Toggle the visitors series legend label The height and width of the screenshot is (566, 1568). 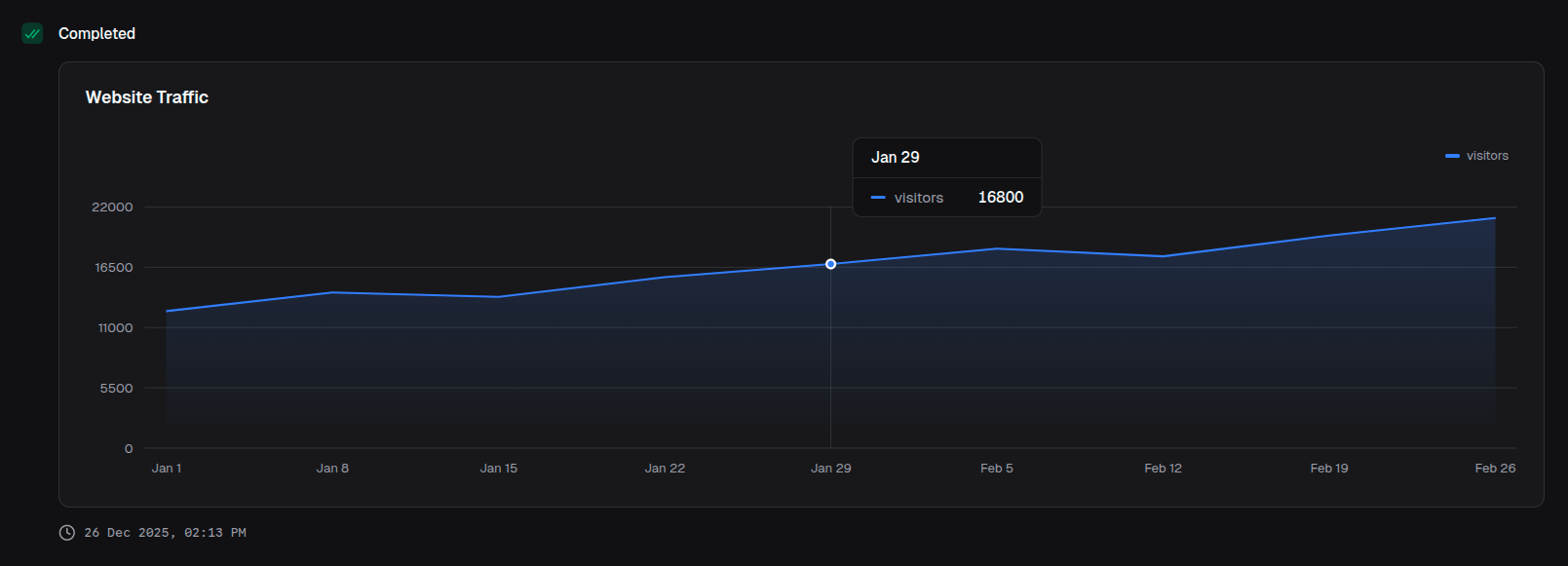click(1487, 156)
